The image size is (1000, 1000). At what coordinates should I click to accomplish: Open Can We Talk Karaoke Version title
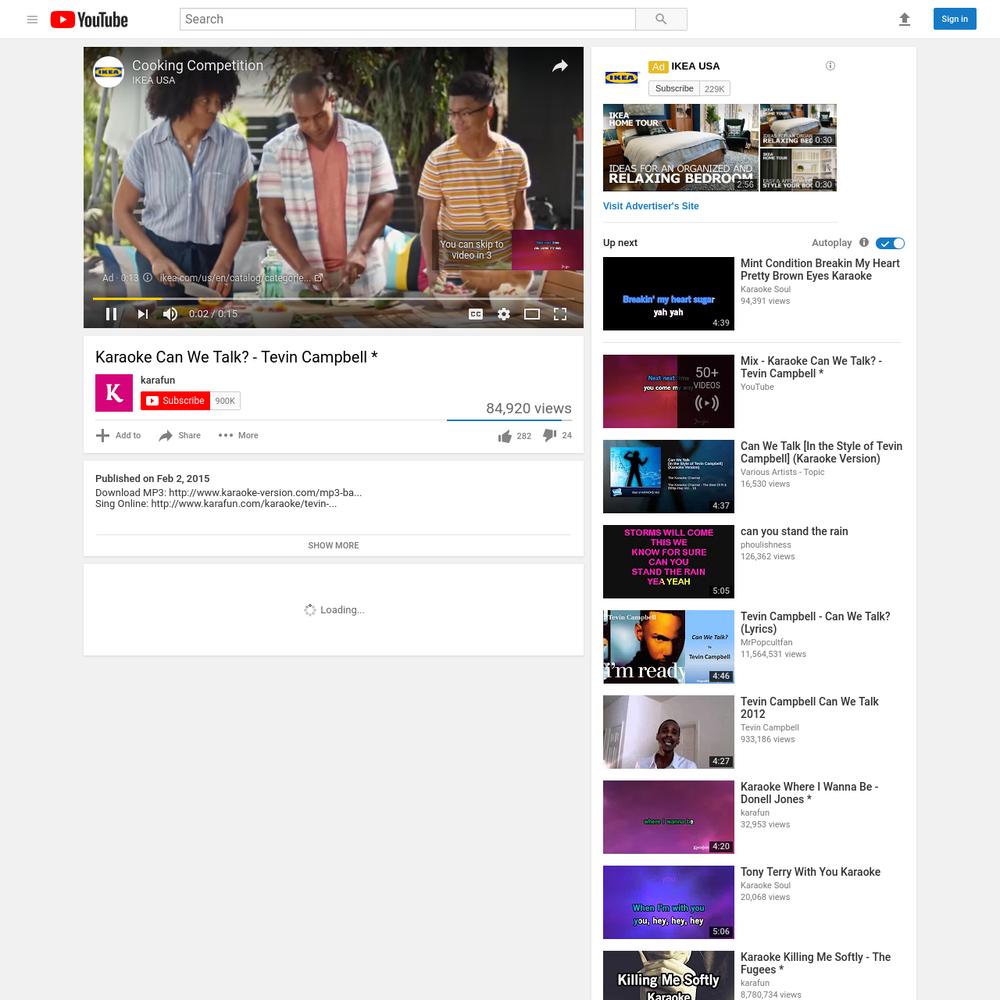pos(821,452)
